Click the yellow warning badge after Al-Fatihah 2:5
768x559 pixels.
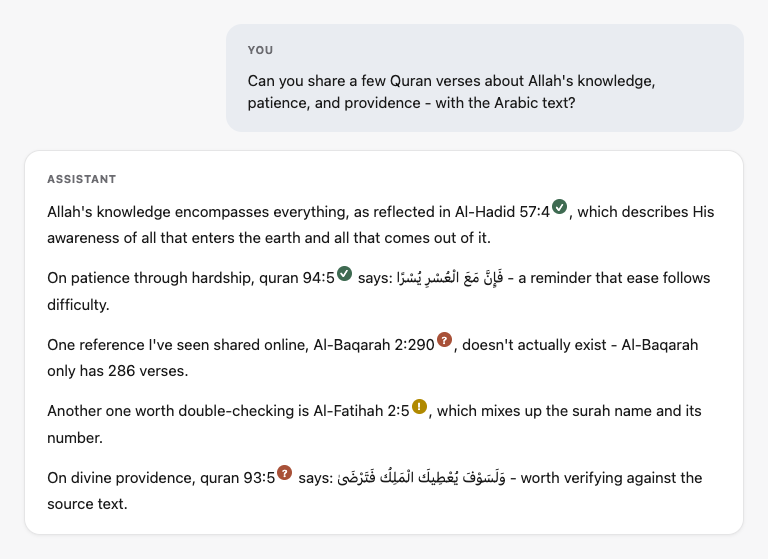coord(419,406)
